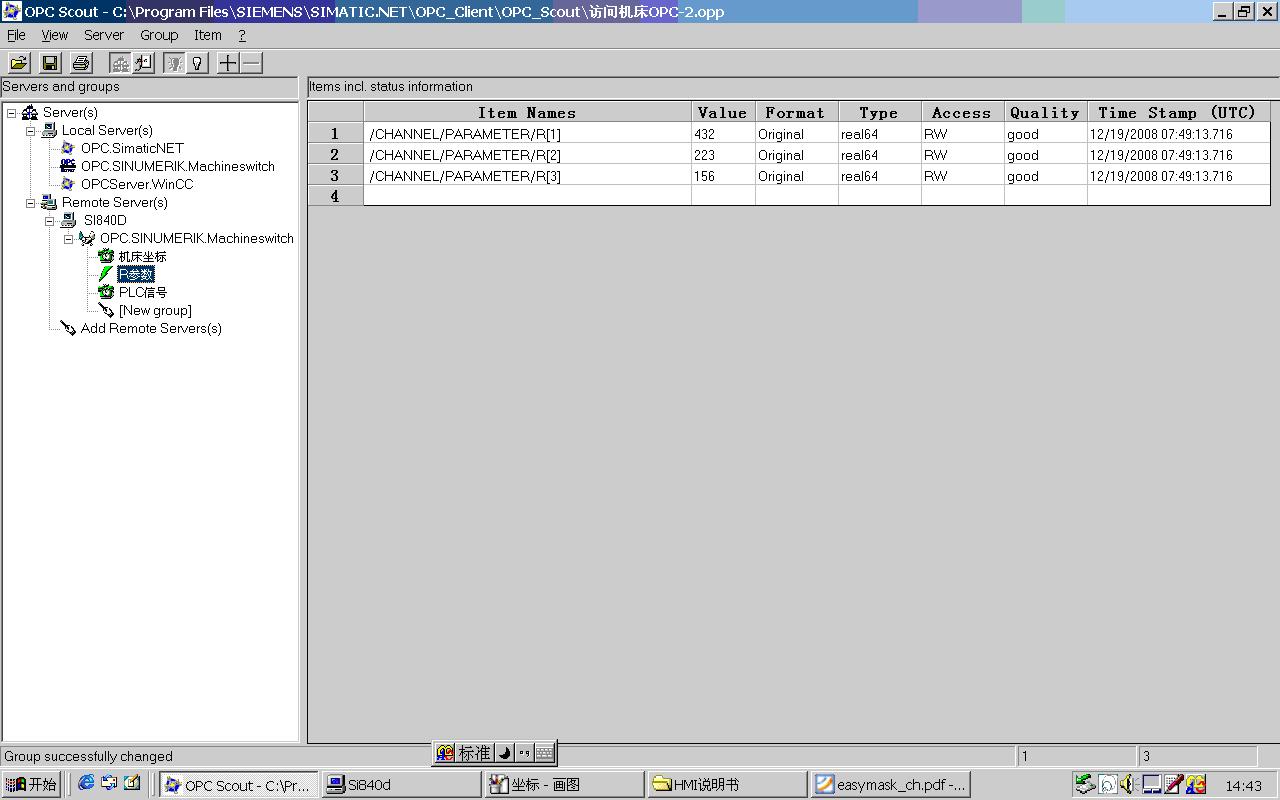Image resolution: width=1280 pixels, height=800 pixels.
Task: Click the Print toolbar icon
Action: click(x=81, y=63)
